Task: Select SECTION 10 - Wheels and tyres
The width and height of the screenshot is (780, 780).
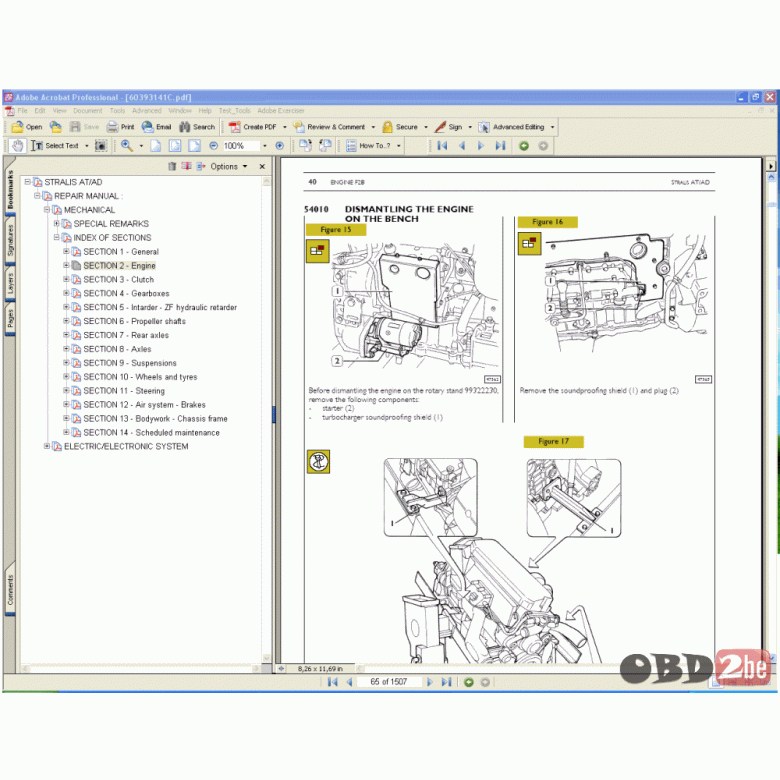Action: (x=140, y=377)
